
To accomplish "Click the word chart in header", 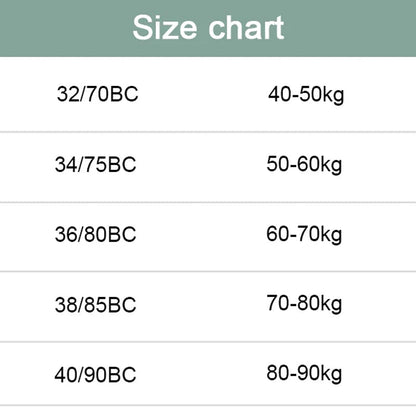I will (247, 28).
